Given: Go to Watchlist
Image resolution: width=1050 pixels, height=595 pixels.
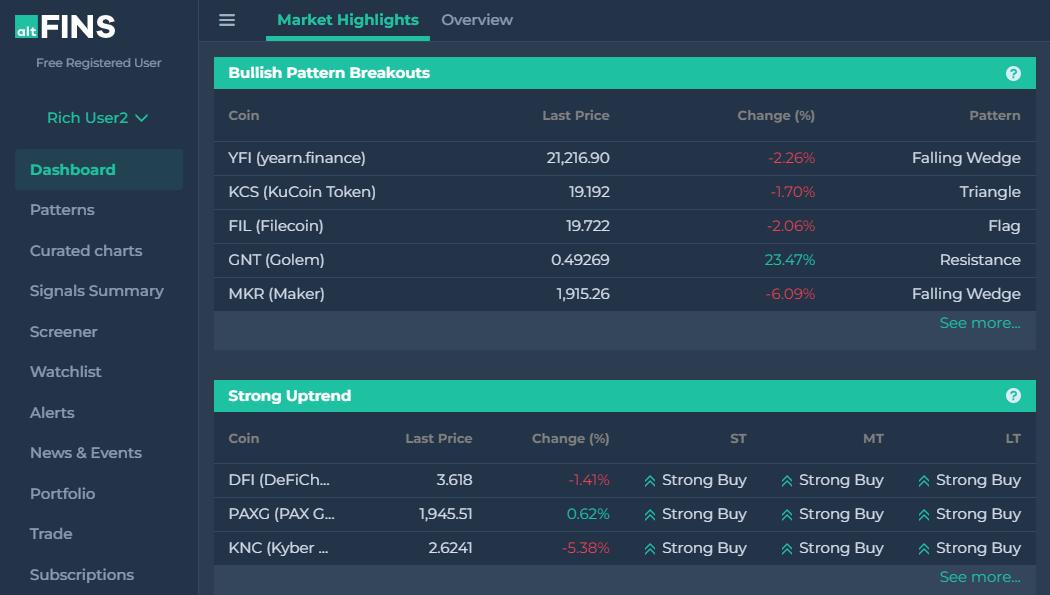Looking at the screenshot, I should [x=66, y=372].
